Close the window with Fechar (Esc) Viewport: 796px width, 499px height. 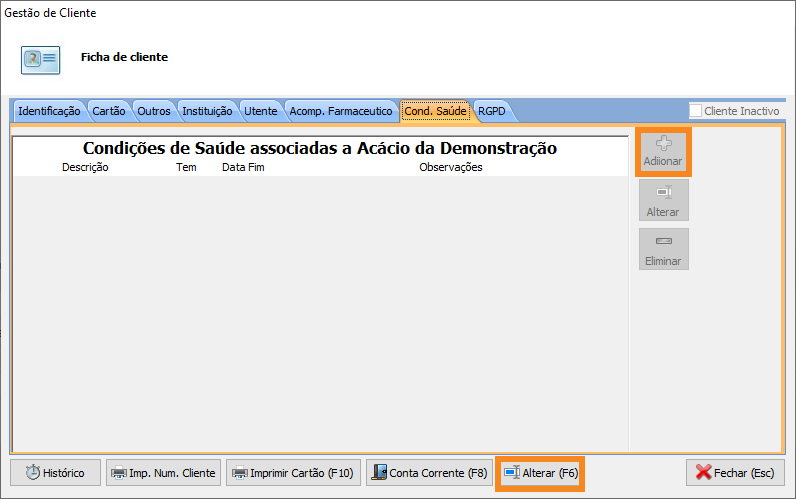[735, 473]
